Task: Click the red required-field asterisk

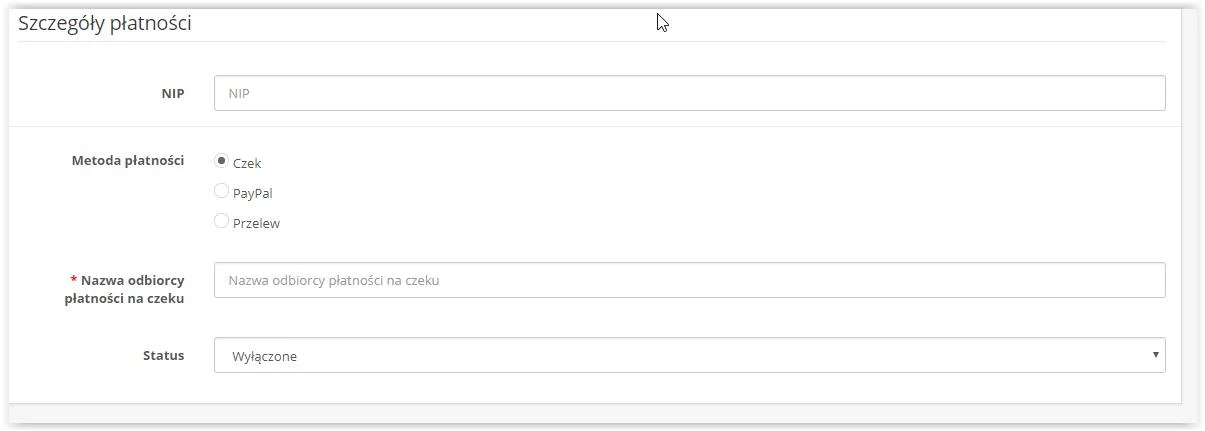Action: click(x=73, y=281)
